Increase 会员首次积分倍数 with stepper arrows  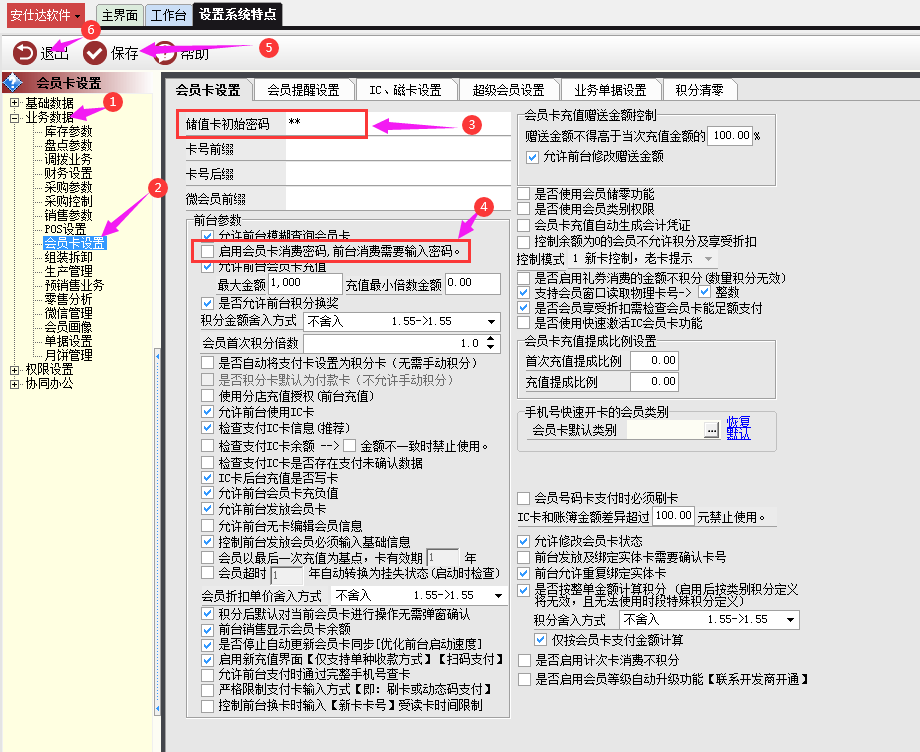tap(491, 338)
